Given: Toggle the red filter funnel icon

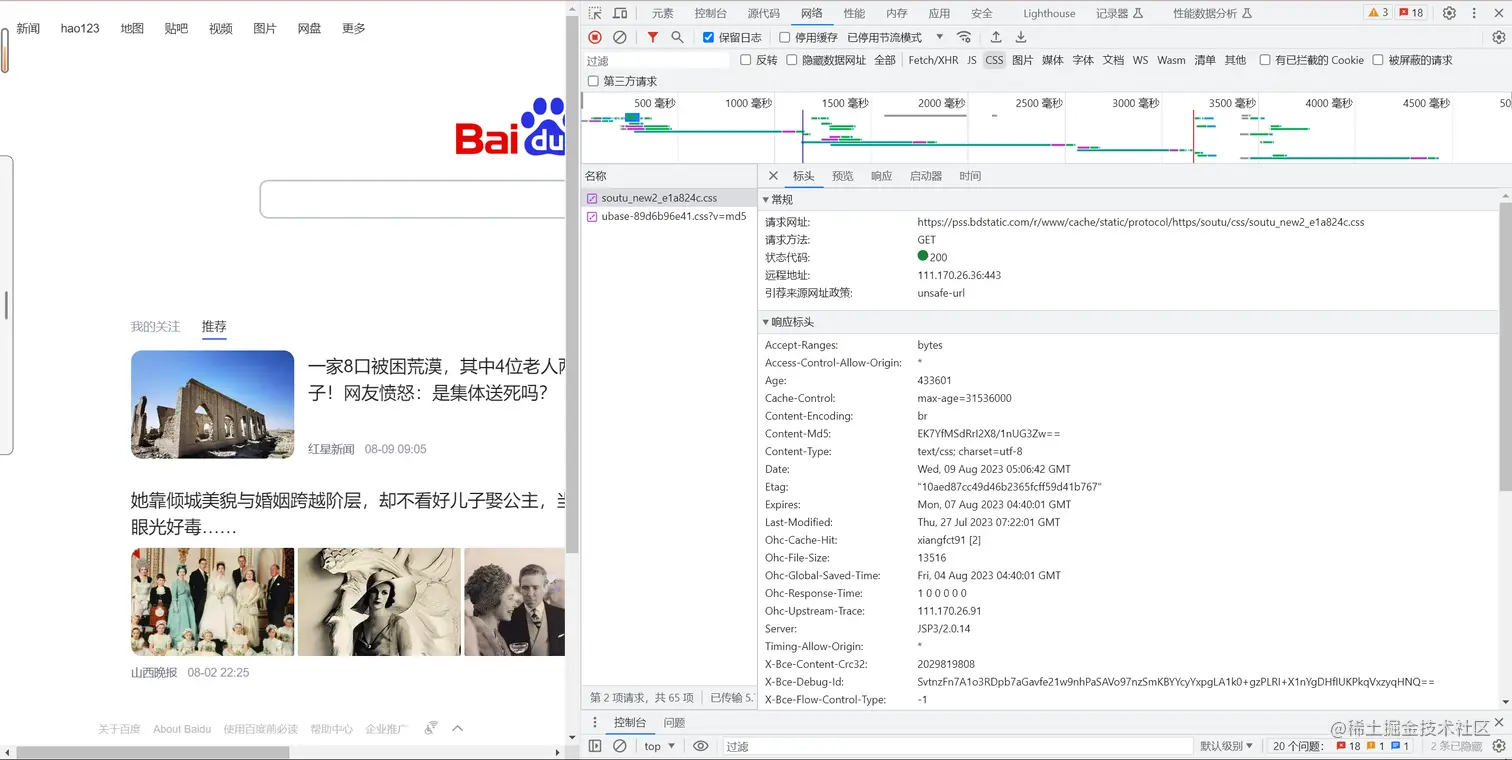Looking at the screenshot, I should coord(653,37).
